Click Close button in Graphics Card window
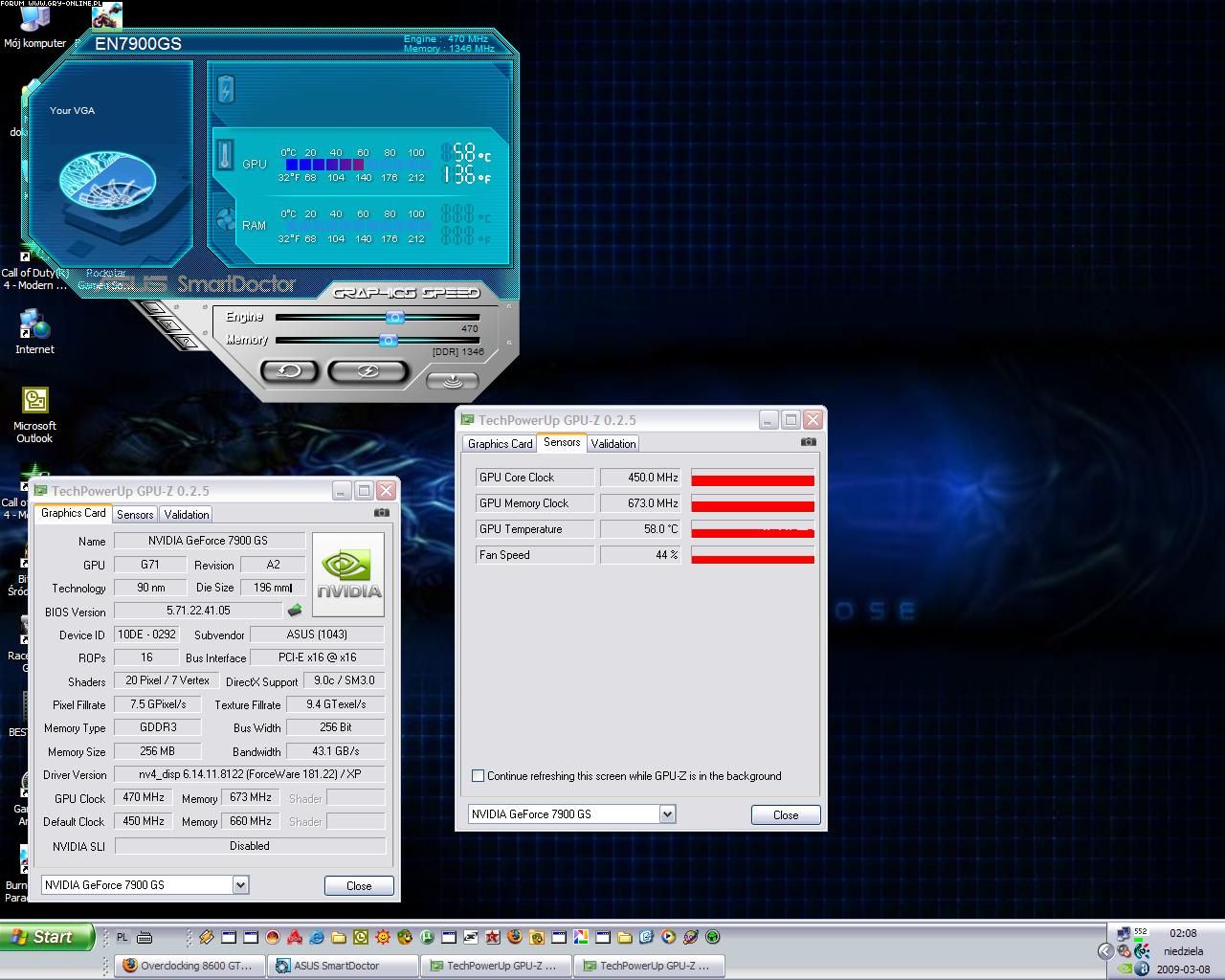Image resolution: width=1225 pixels, height=980 pixels. click(x=359, y=886)
